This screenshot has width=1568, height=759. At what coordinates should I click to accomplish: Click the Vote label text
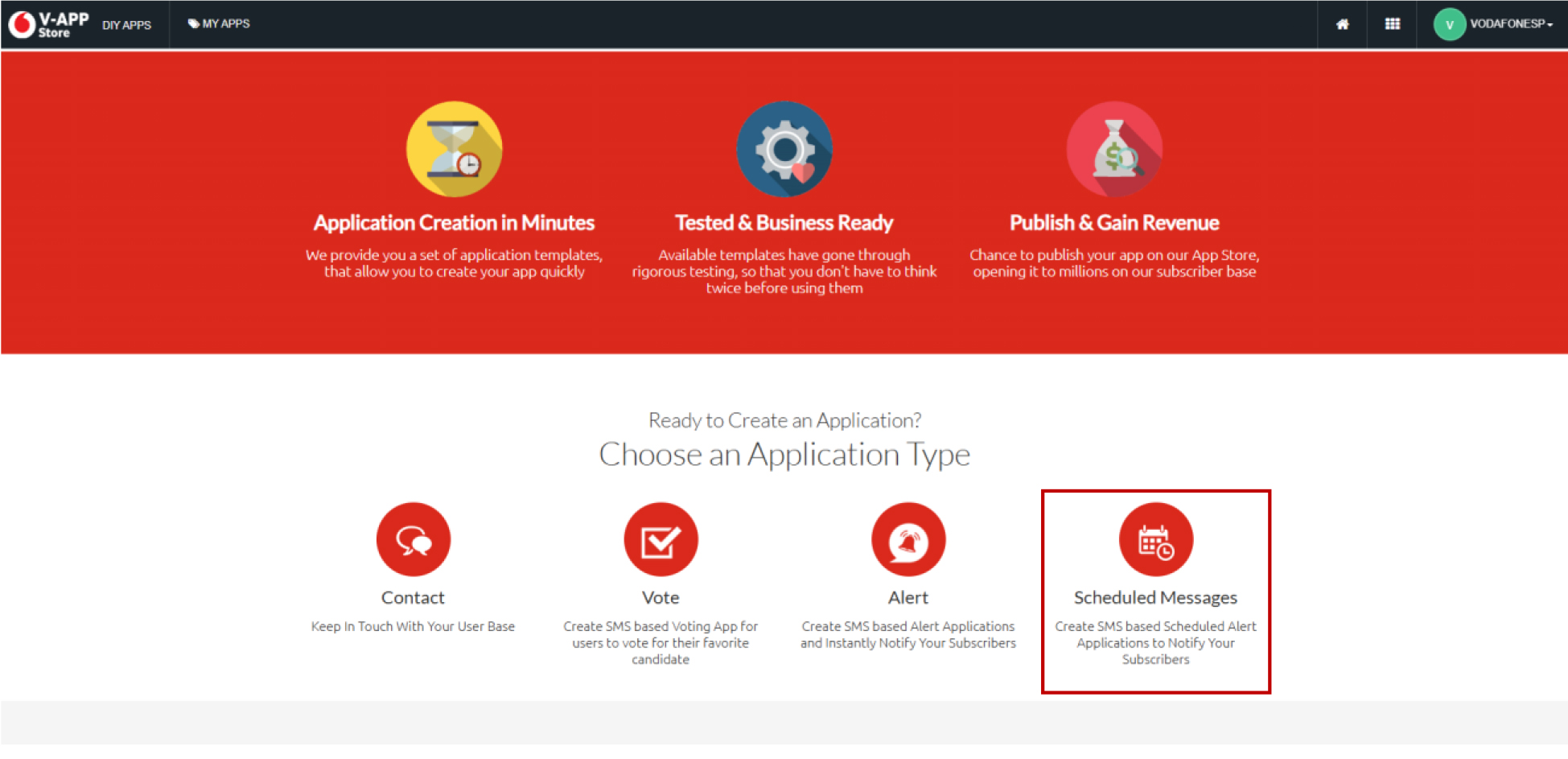660,597
